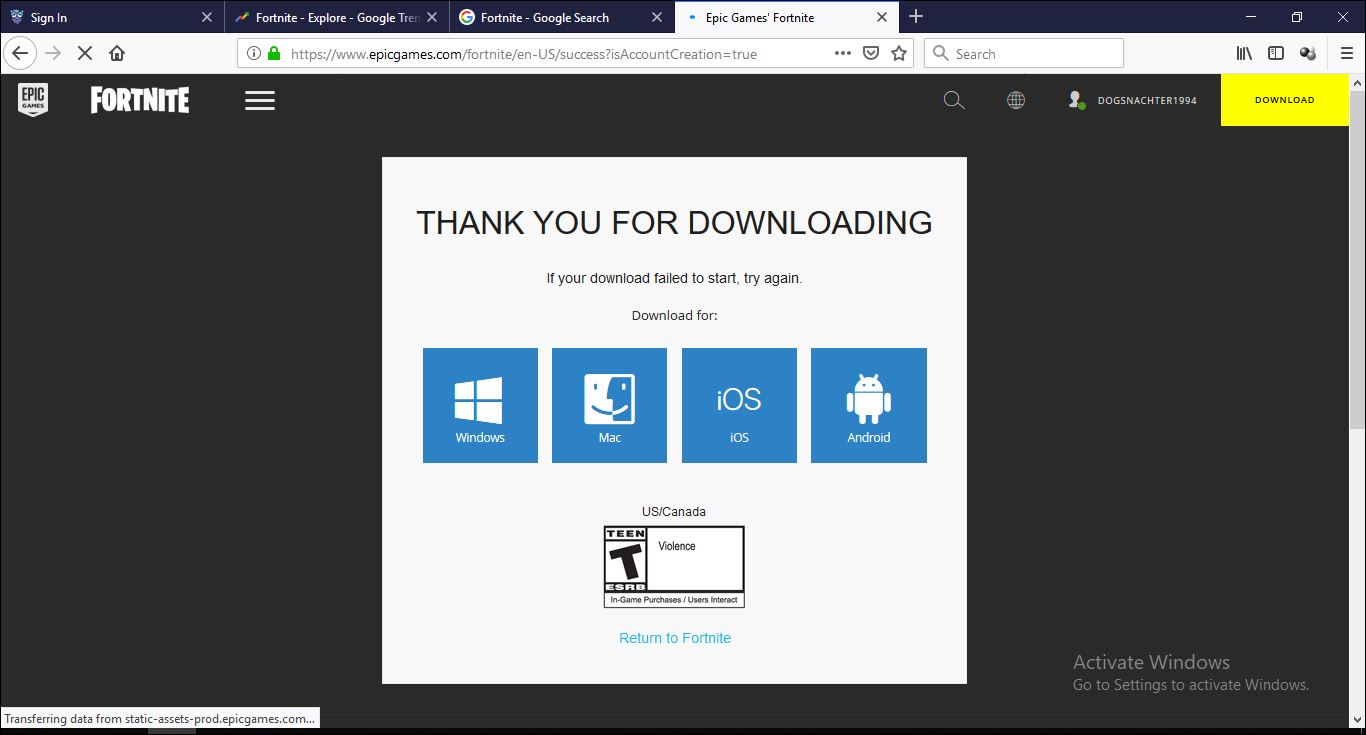The height and width of the screenshot is (735, 1366).
Task: Bookmark this page with the star
Action: click(899, 54)
